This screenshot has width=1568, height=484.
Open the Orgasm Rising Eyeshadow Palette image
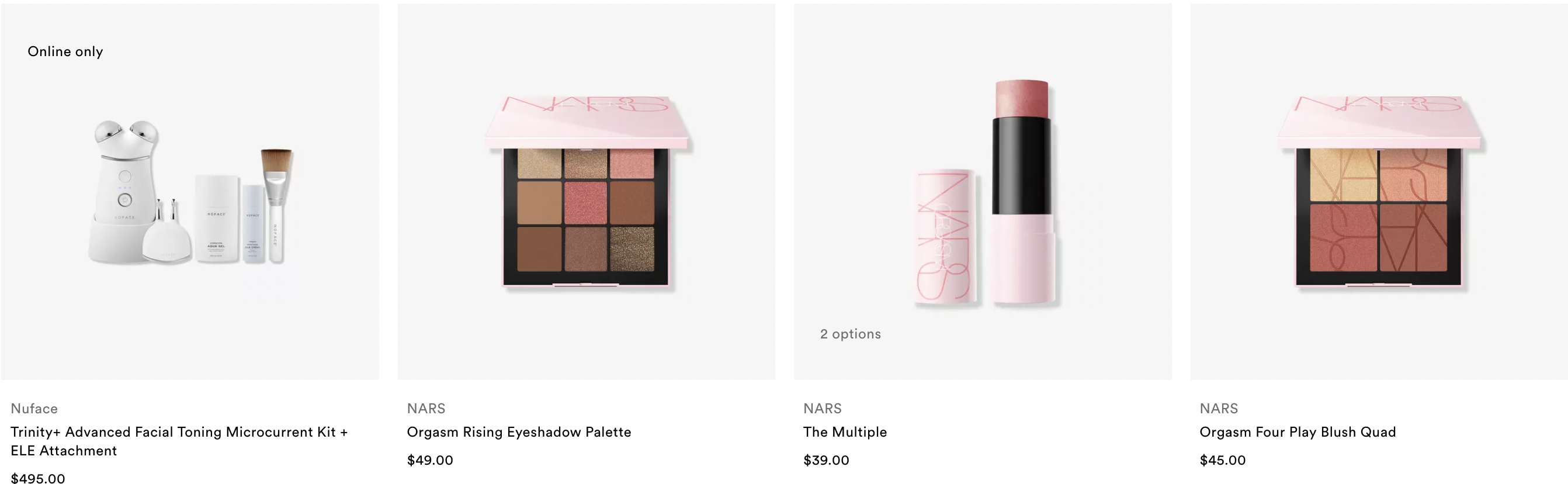click(x=586, y=192)
